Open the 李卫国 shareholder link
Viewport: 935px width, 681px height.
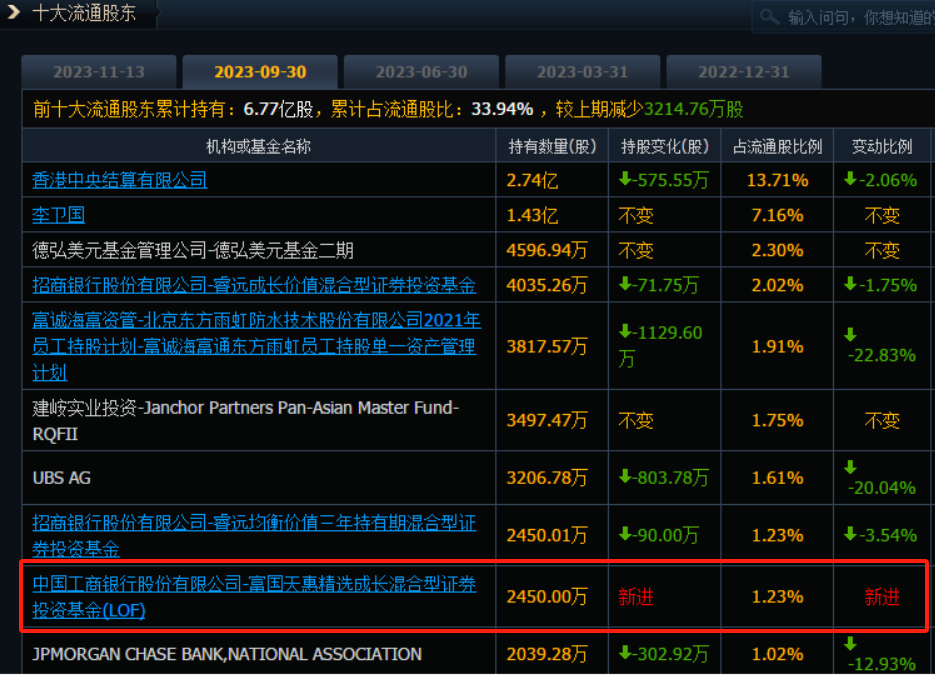point(58,215)
